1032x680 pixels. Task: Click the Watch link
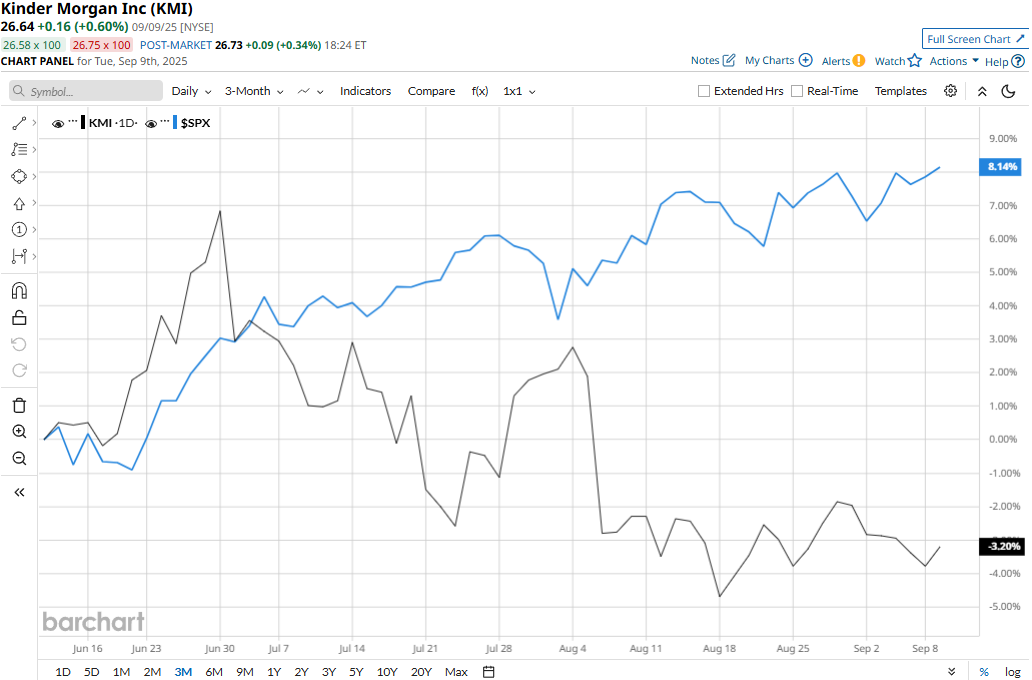click(x=890, y=61)
